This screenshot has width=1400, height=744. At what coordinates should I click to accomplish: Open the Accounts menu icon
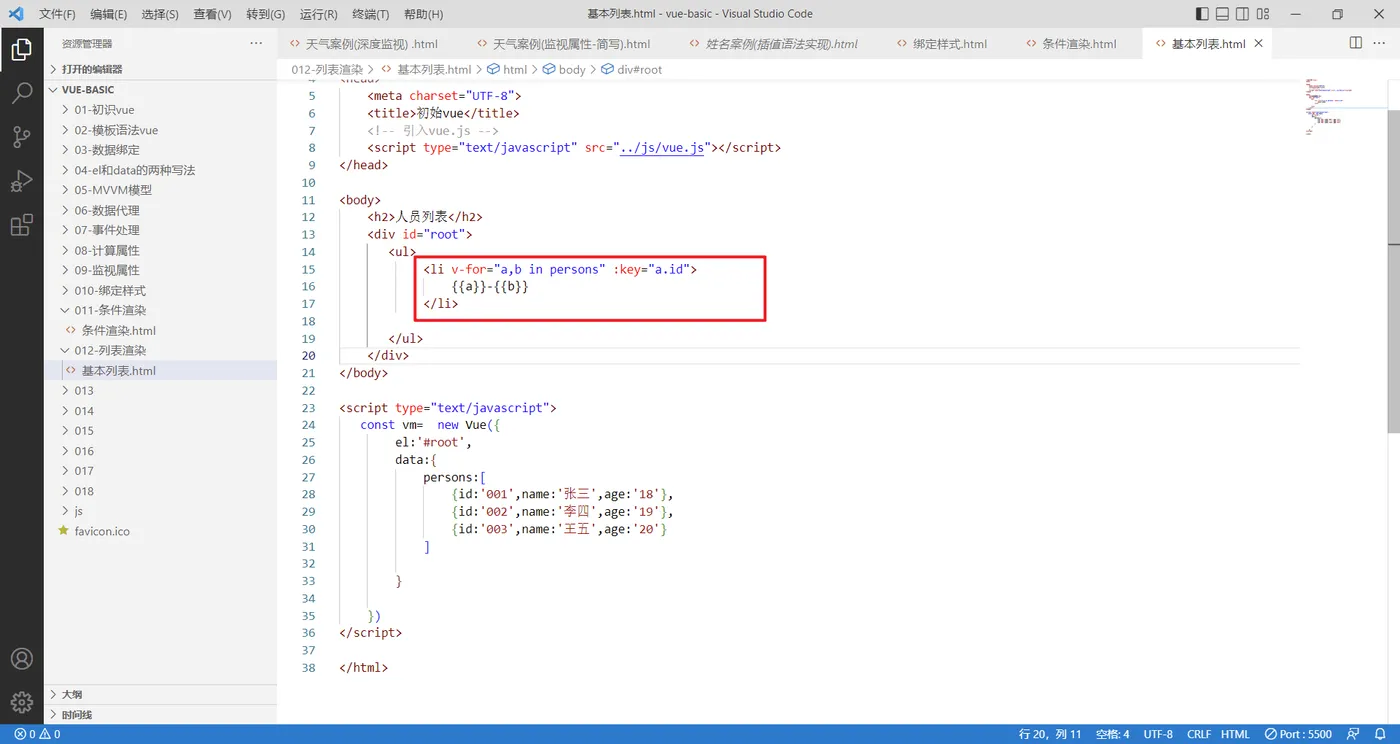[21, 659]
